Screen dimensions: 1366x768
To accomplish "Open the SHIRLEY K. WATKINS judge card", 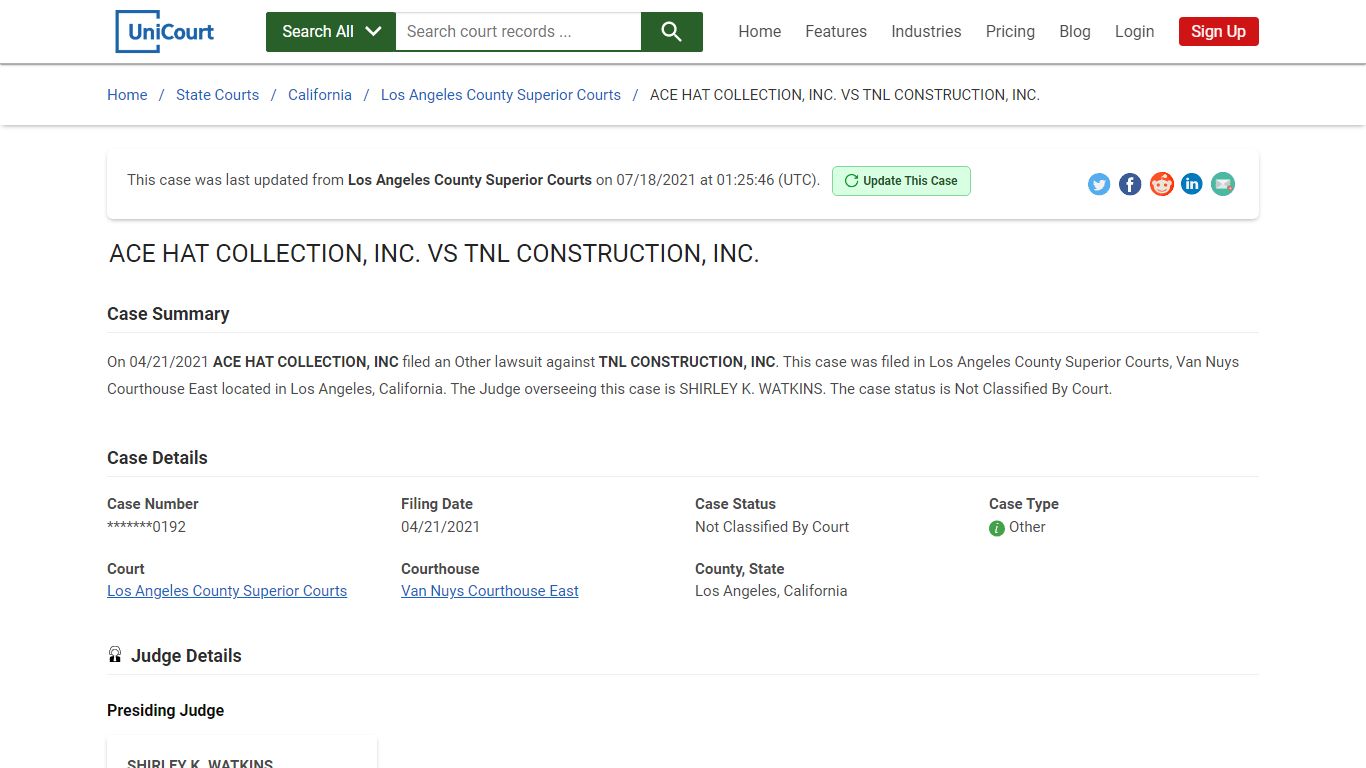I will tap(242, 753).
